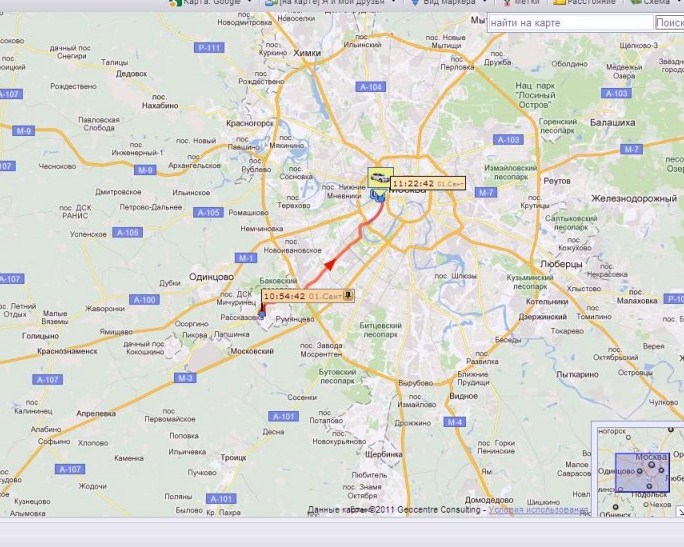Open the Вид маркера dropdown
The width and height of the screenshot is (684, 547).
449,3
